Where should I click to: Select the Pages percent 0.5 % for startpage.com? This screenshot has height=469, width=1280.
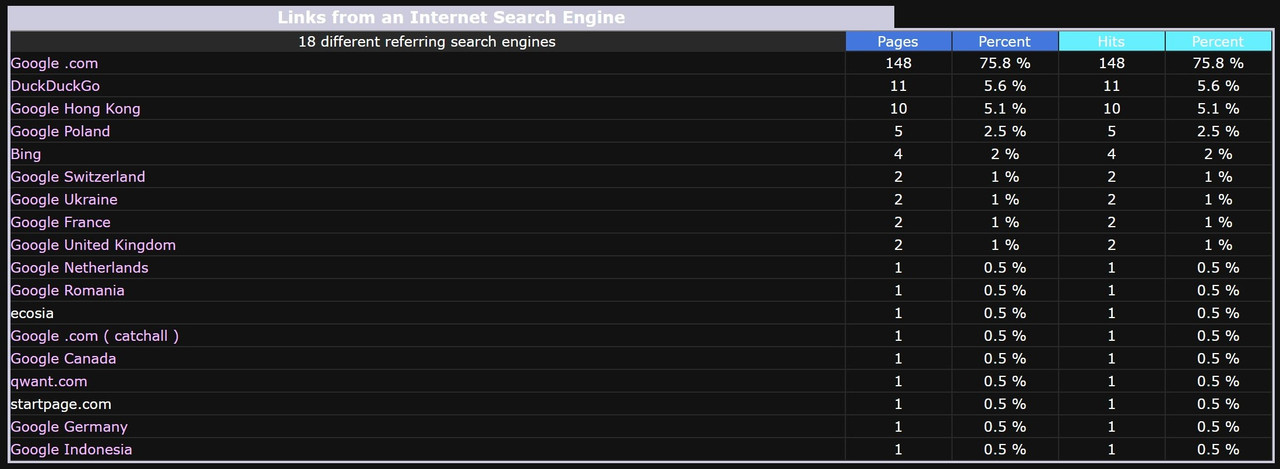1005,404
